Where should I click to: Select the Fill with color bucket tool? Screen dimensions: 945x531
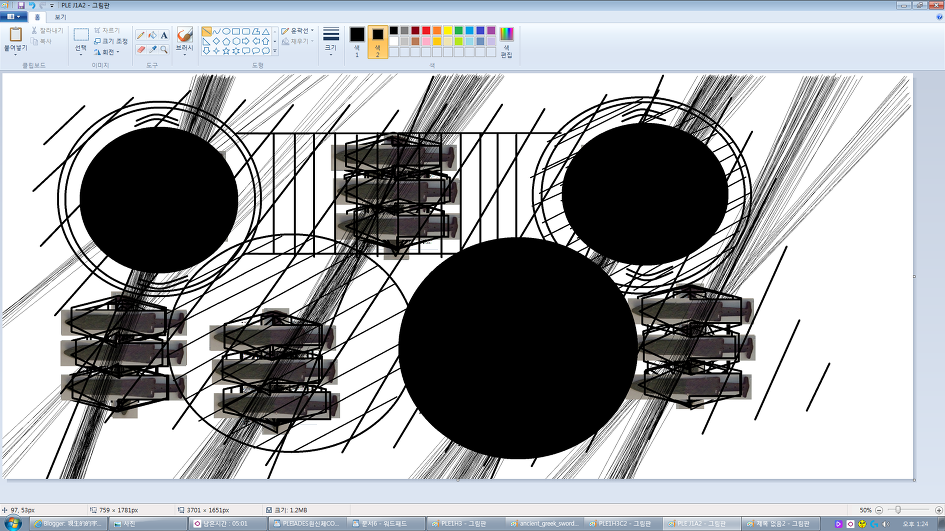[153, 35]
